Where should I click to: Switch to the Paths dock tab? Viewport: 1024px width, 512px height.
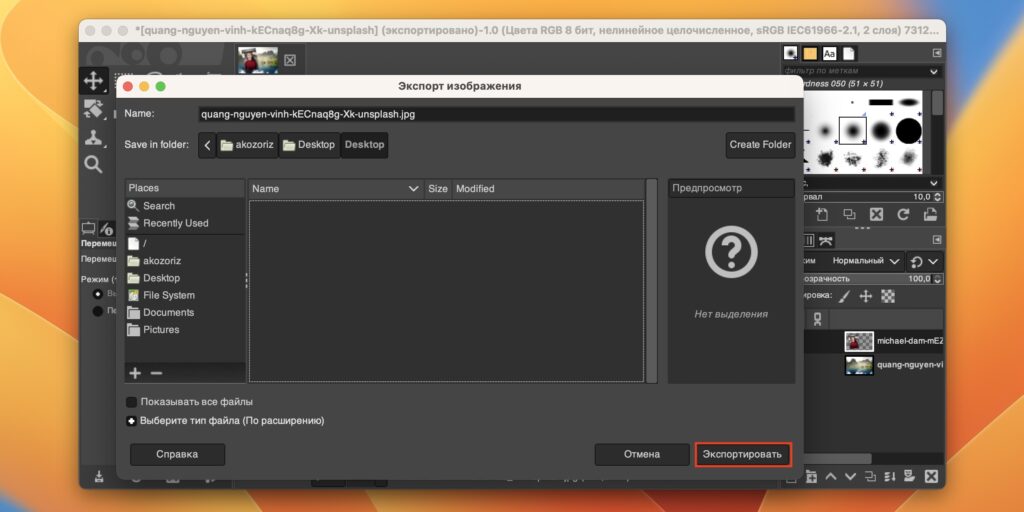click(x=826, y=240)
